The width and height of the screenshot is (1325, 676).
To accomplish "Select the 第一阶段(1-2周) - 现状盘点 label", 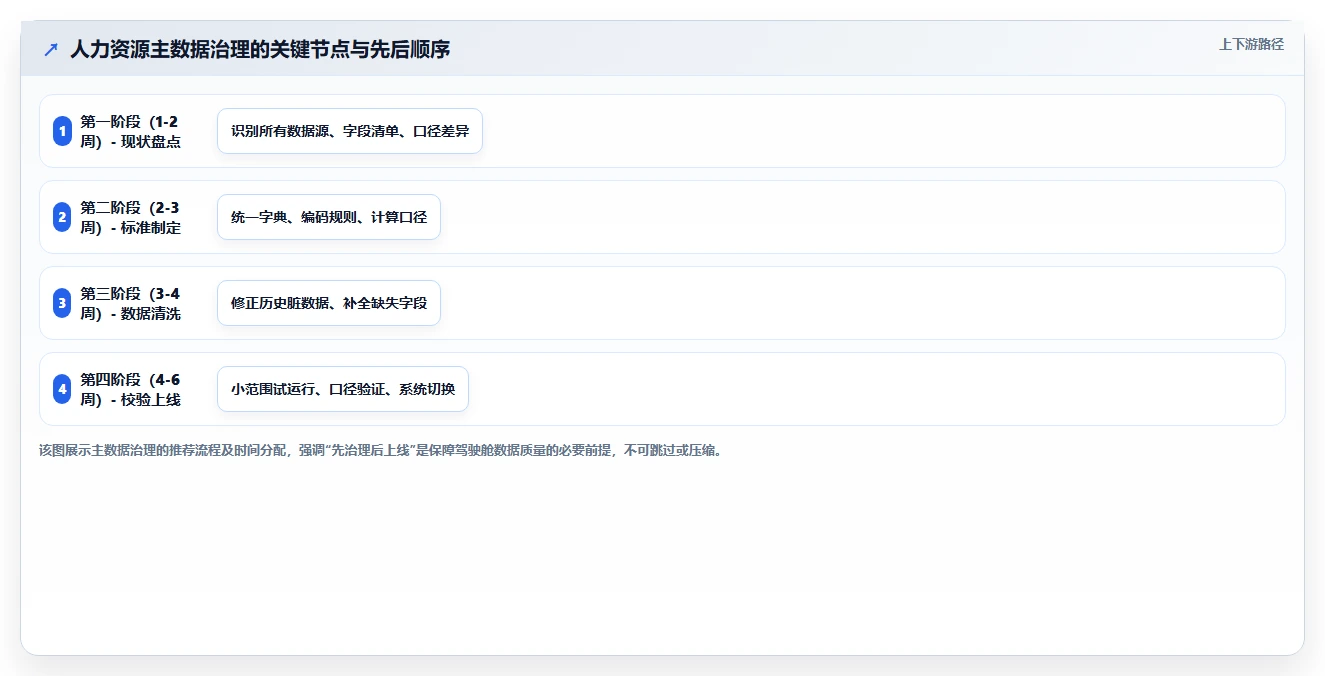I will pos(131,131).
